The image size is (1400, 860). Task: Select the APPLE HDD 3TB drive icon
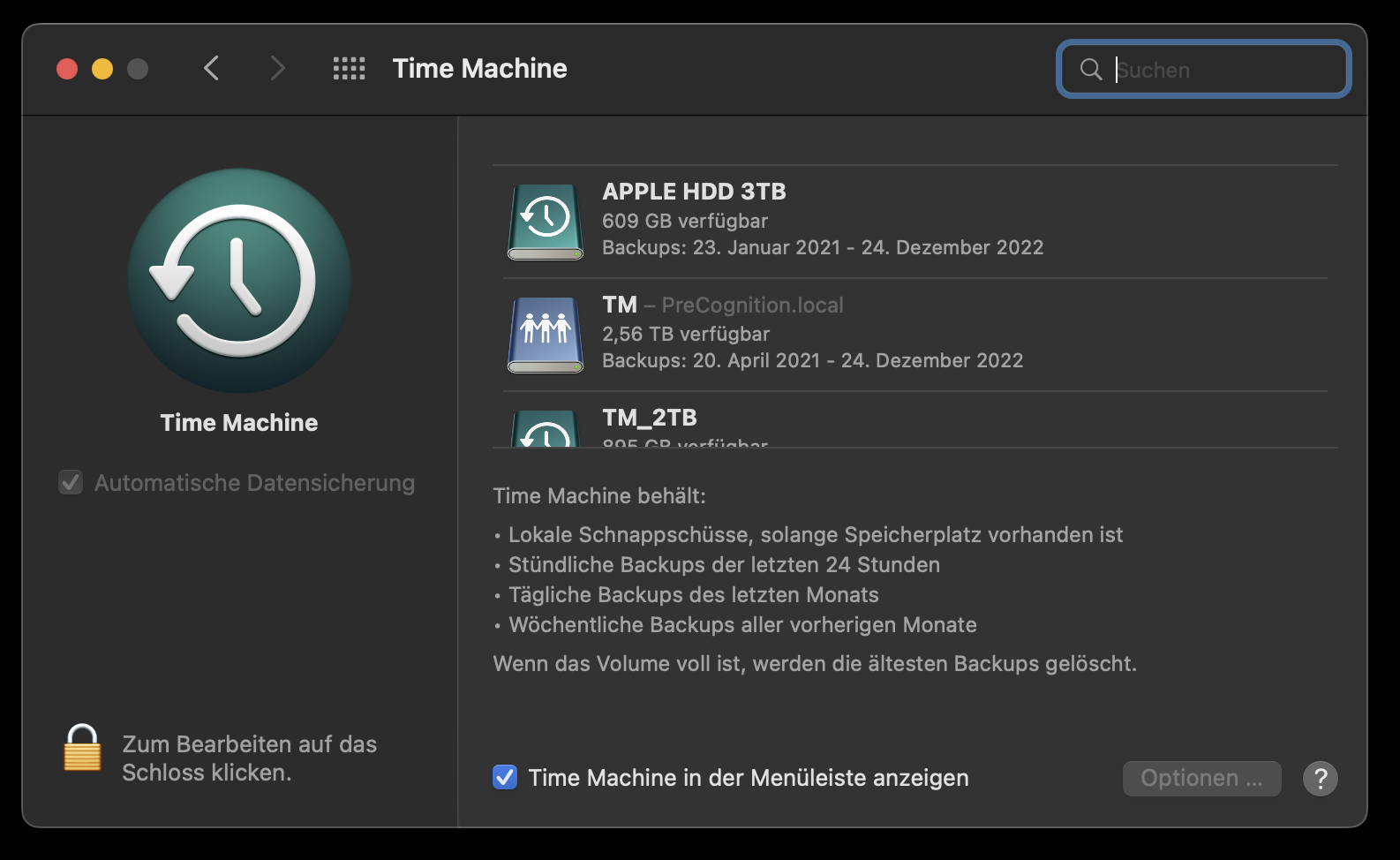(546, 222)
